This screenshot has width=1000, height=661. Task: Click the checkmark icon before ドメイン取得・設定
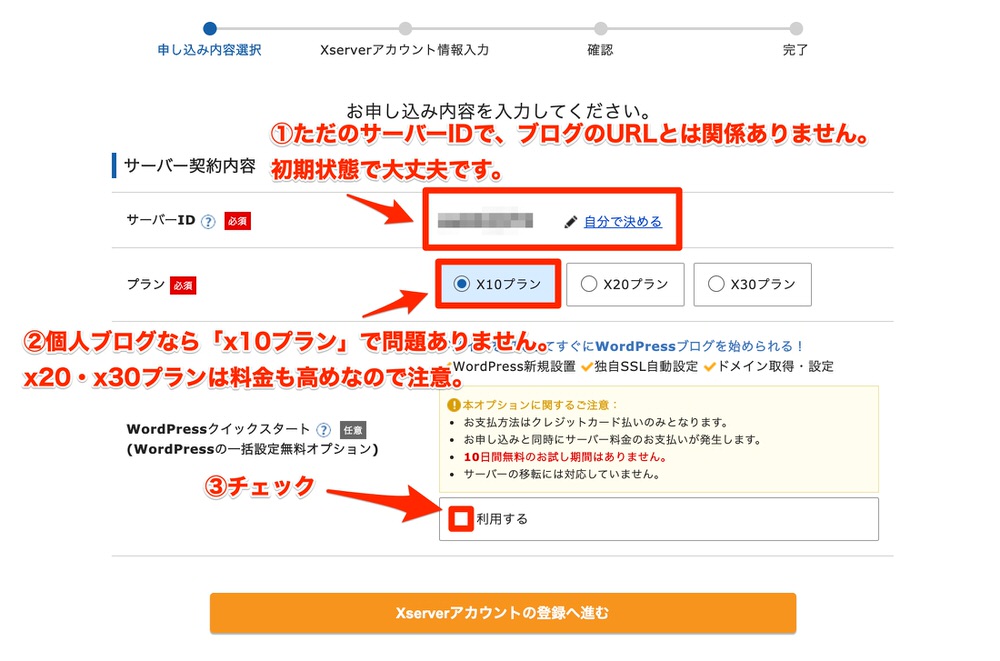[709, 366]
